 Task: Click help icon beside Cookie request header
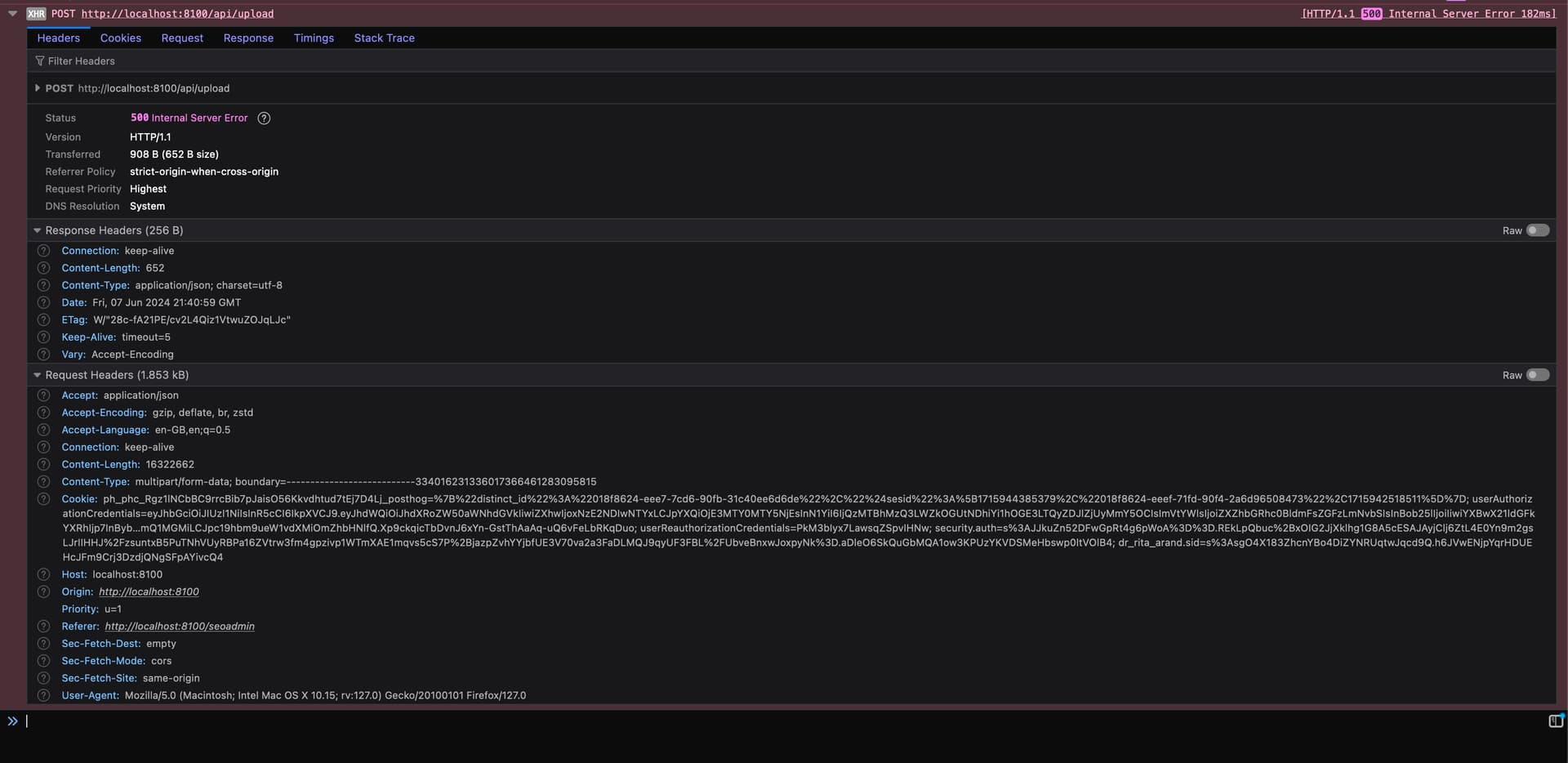[x=44, y=499]
